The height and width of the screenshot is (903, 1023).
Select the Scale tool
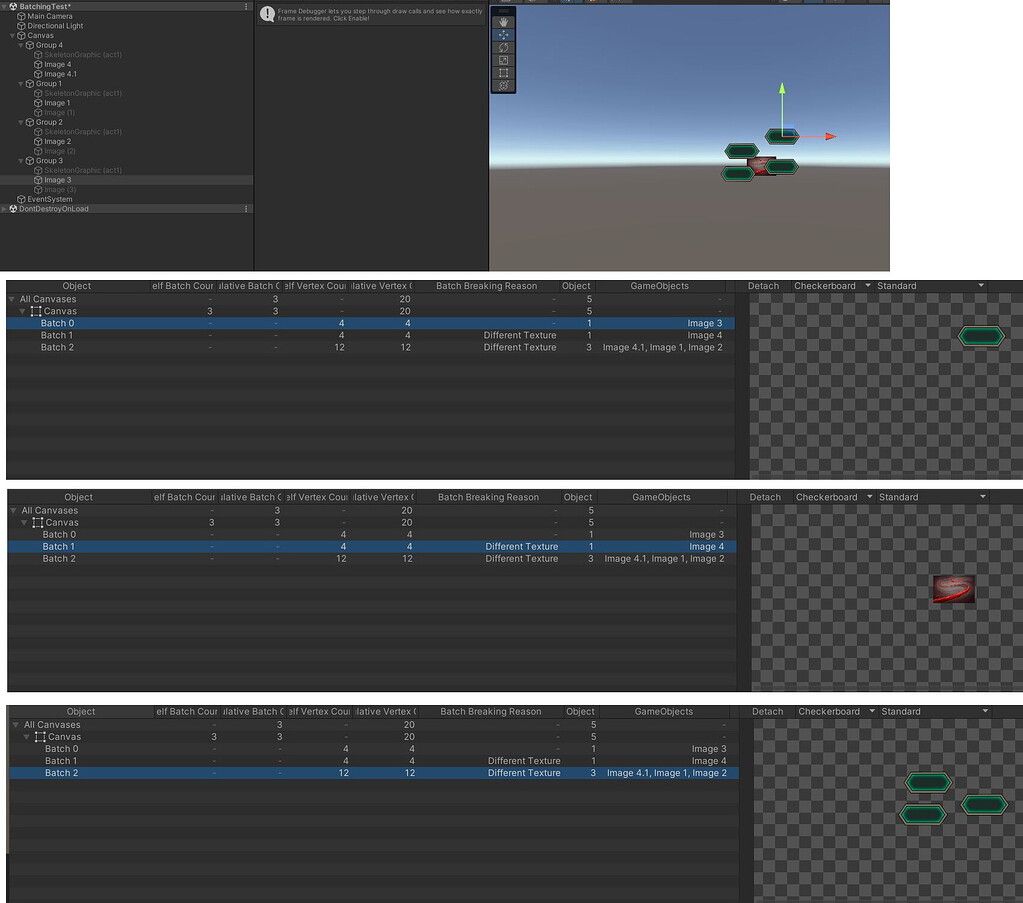[x=503, y=59]
